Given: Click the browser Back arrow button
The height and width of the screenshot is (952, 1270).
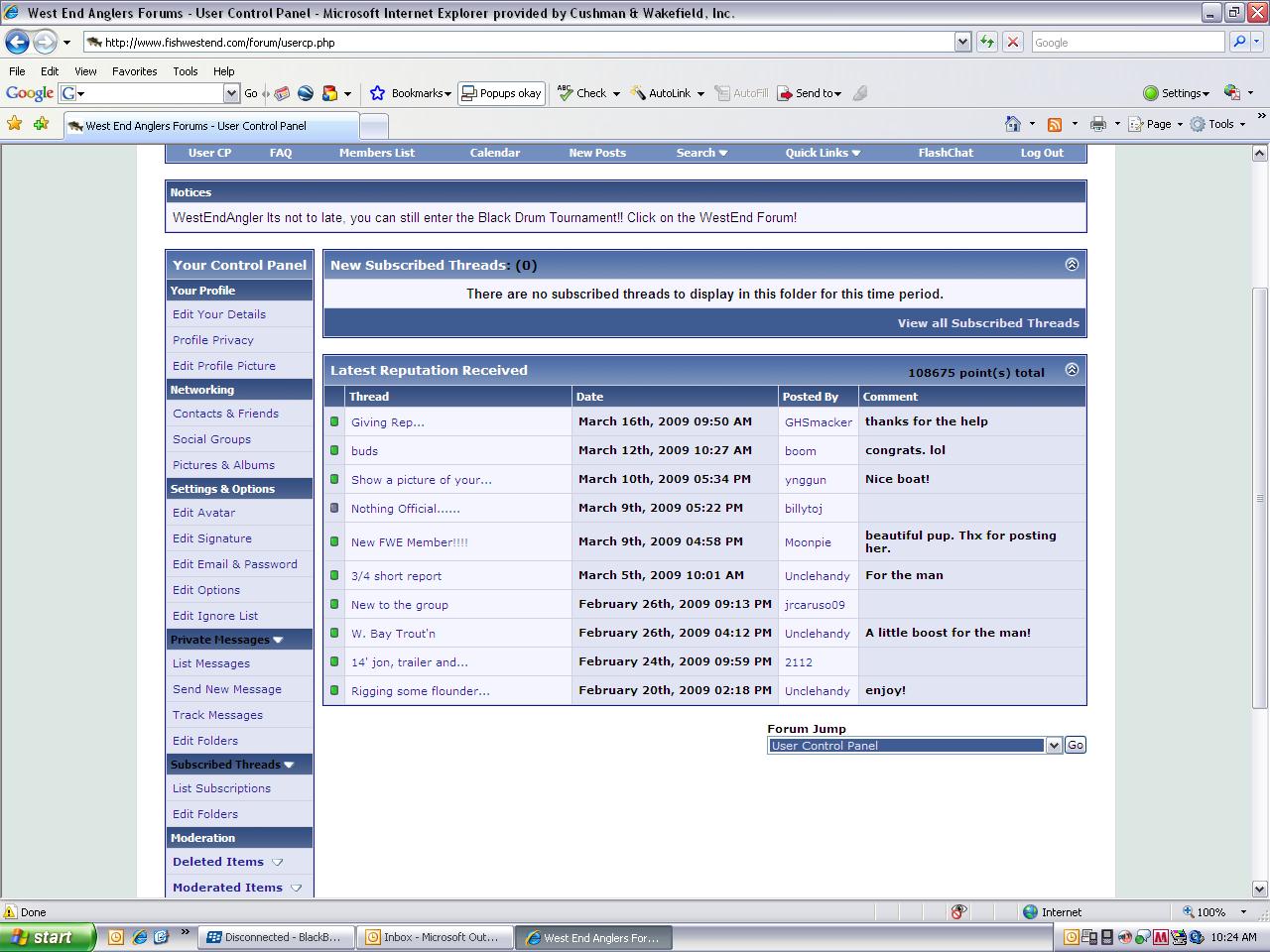Looking at the screenshot, I should 17,42.
